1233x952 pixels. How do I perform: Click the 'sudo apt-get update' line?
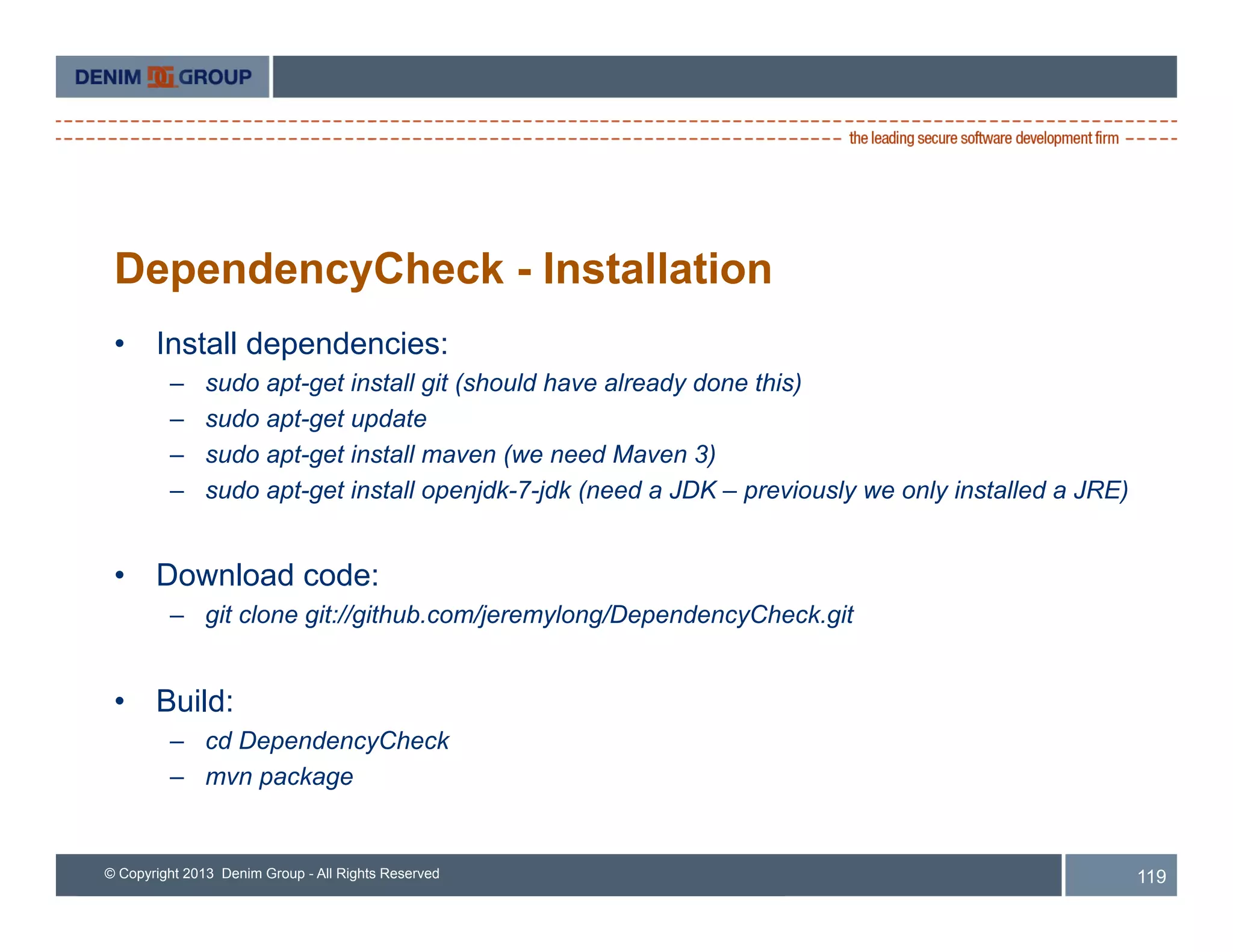316,419
